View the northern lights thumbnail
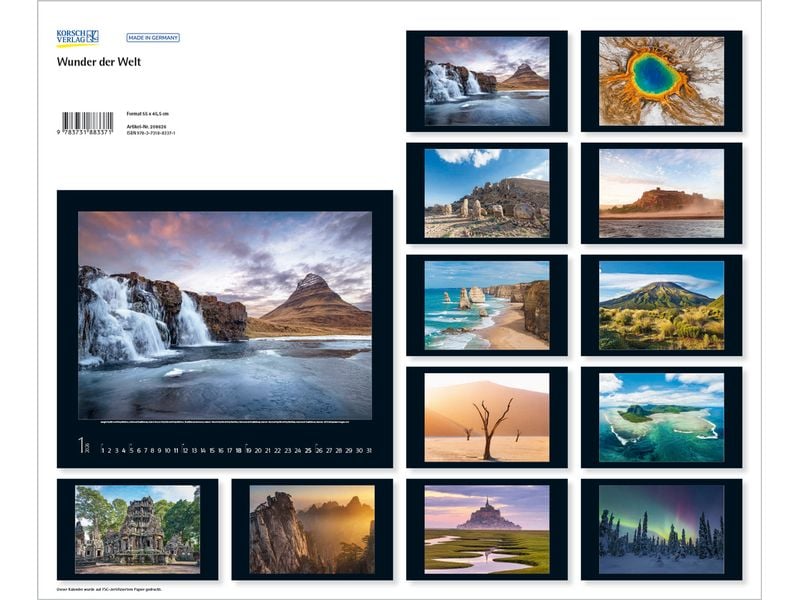The image size is (800, 600). pos(661,529)
